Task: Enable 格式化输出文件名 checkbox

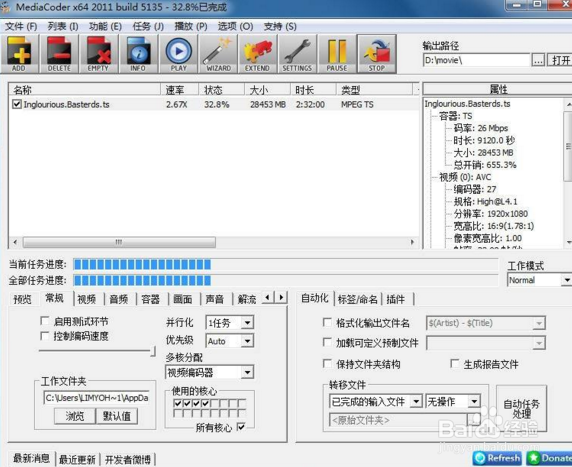Action: click(x=327, y=322)
